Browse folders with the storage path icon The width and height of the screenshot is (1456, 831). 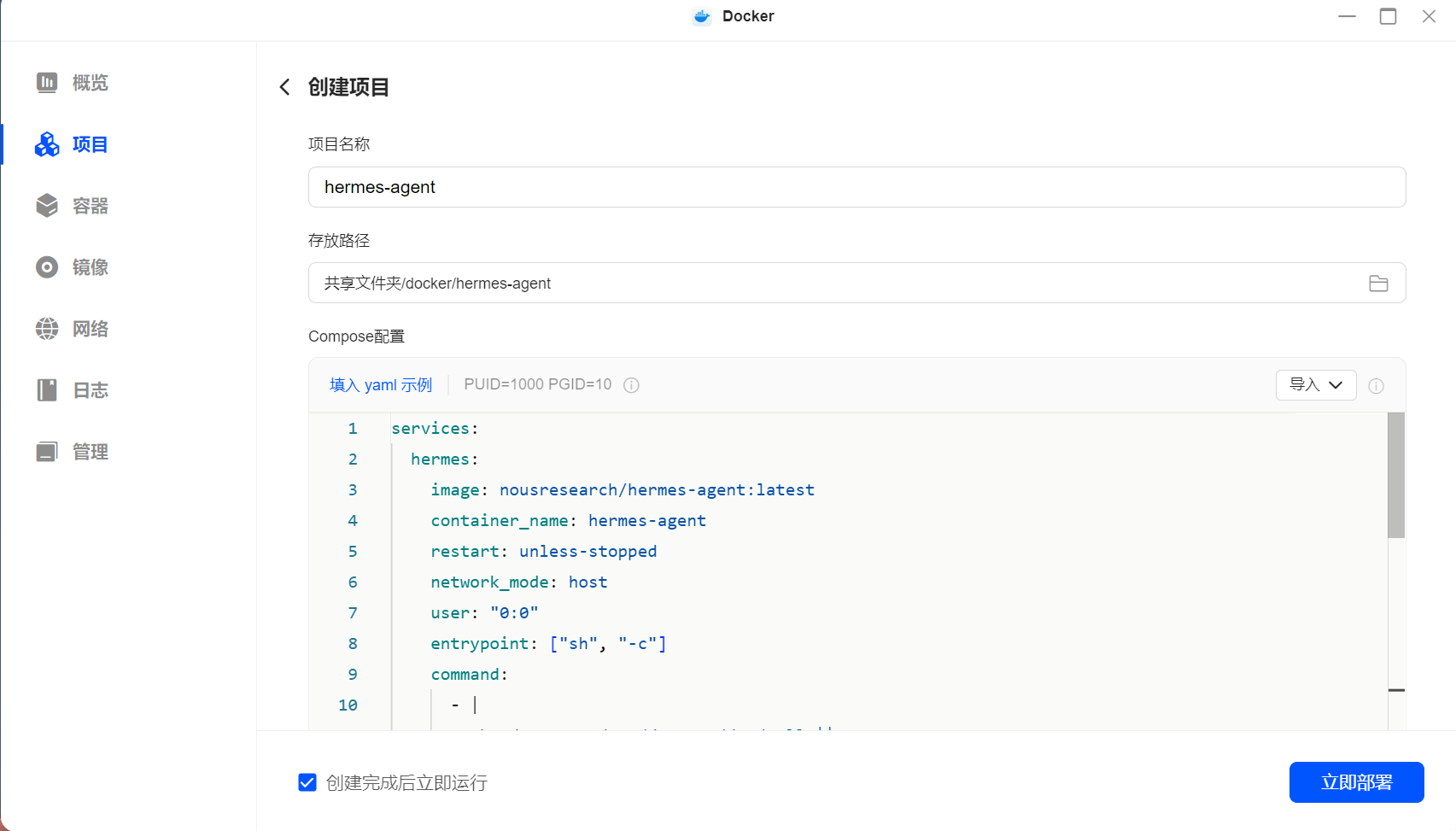pyautogui.click(x=1378, y=284)
